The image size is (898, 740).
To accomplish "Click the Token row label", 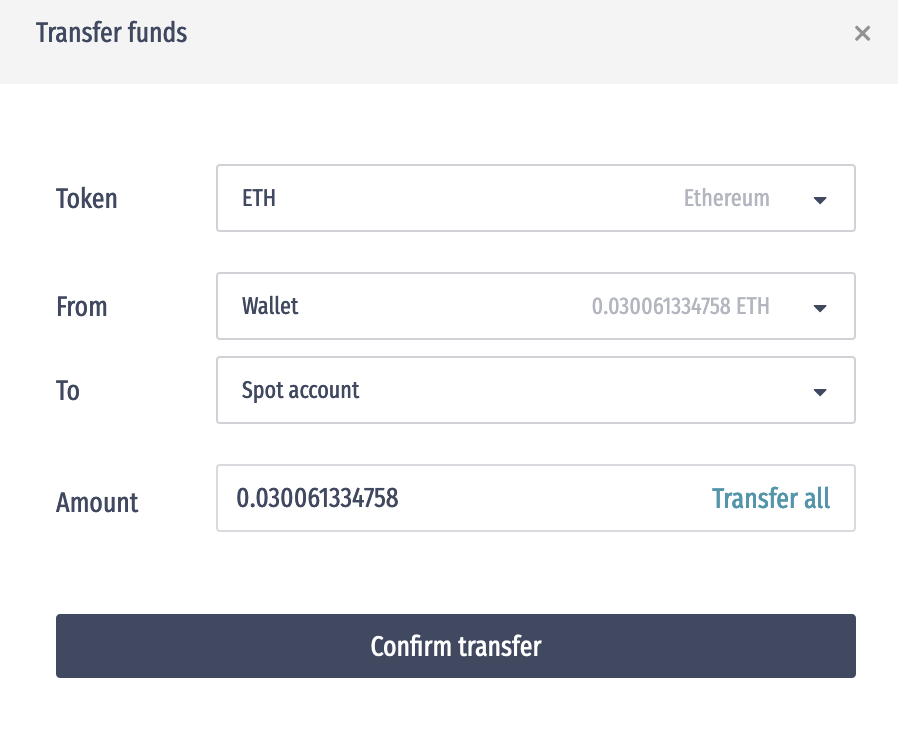I will [x=86, y=199].
